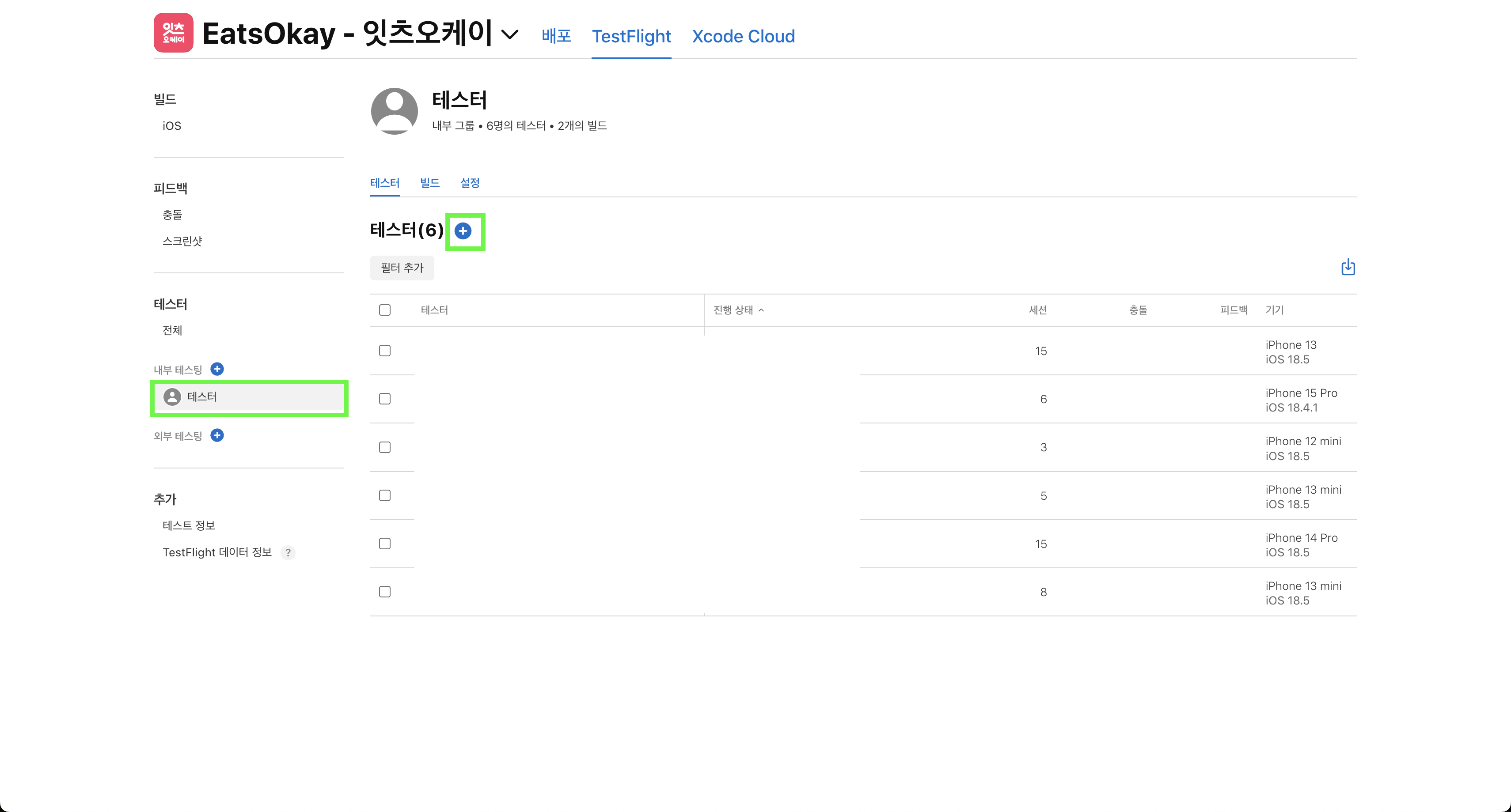1511x812 pixels.
Task: Add a new internal testing group
Action: [x=217, y=369]
